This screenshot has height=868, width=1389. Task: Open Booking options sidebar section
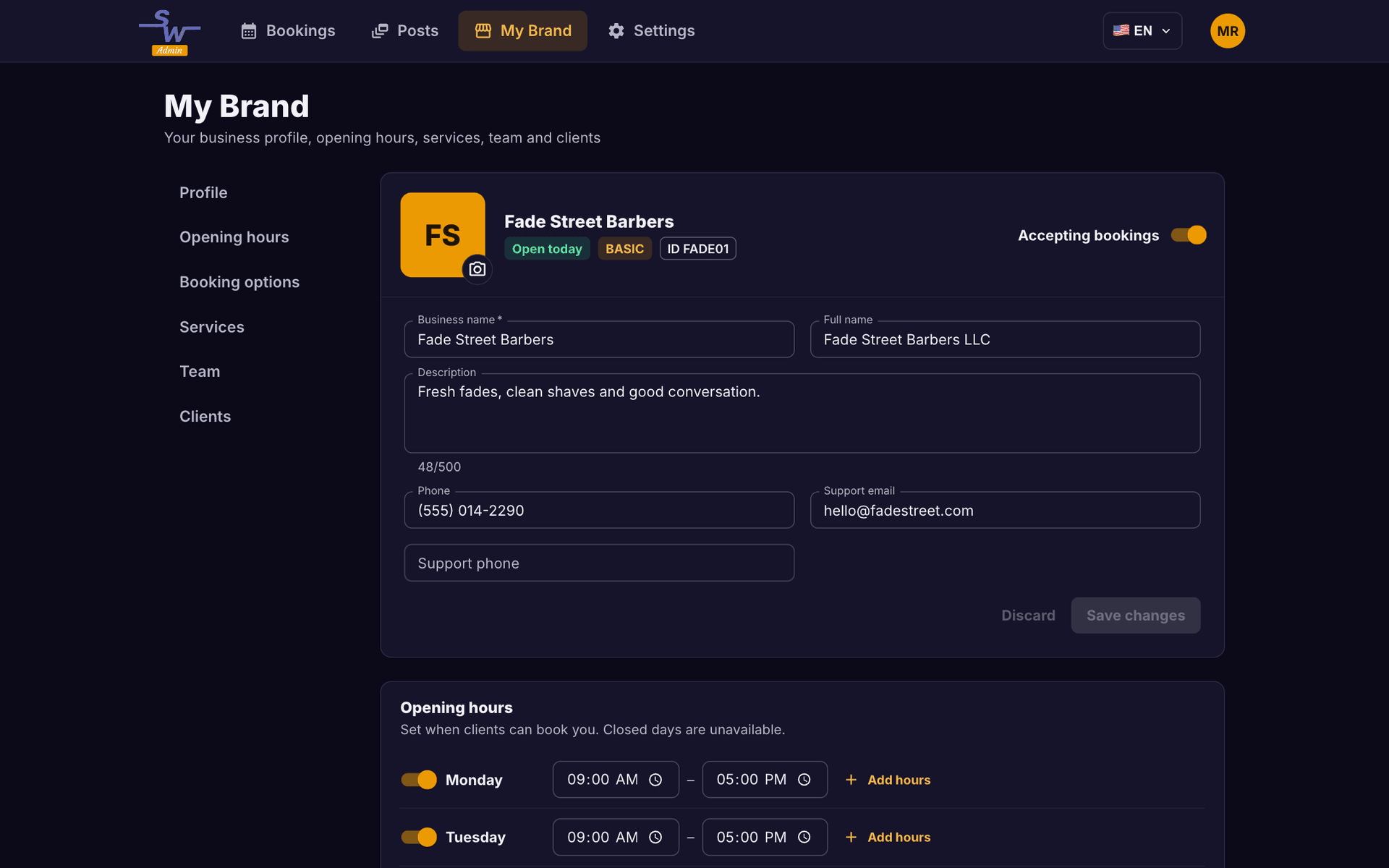pos(239,282)
